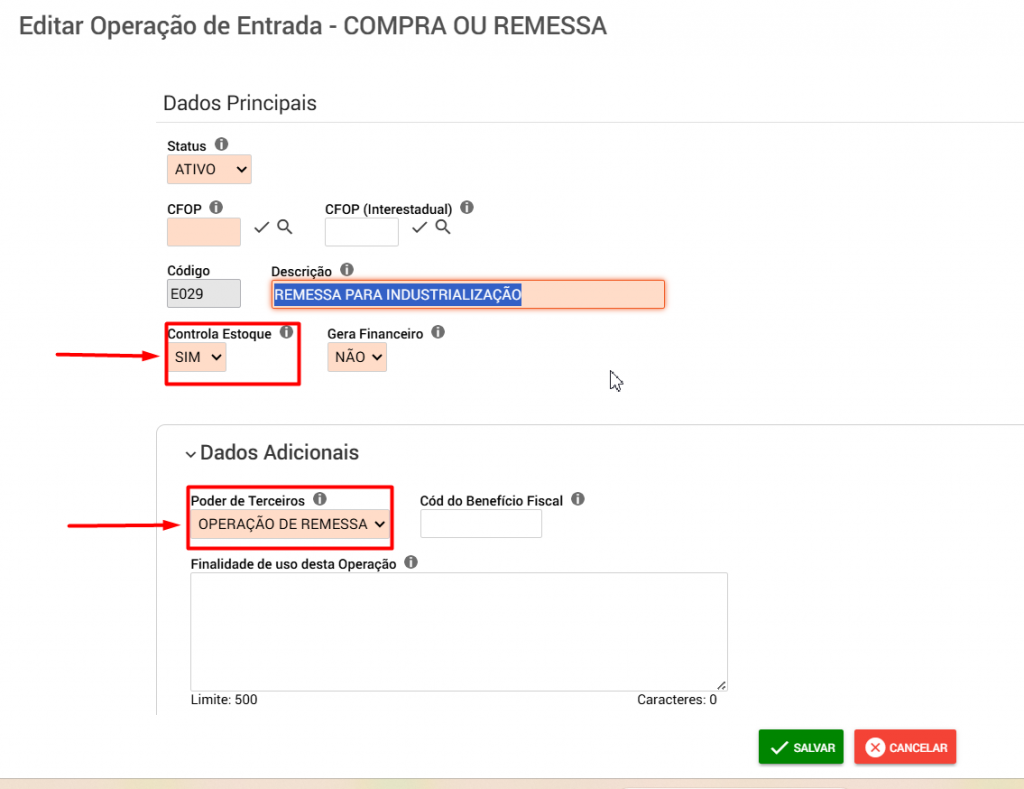Open the CFOP (Interestadual) search magnifier

[x=443, y=227]
